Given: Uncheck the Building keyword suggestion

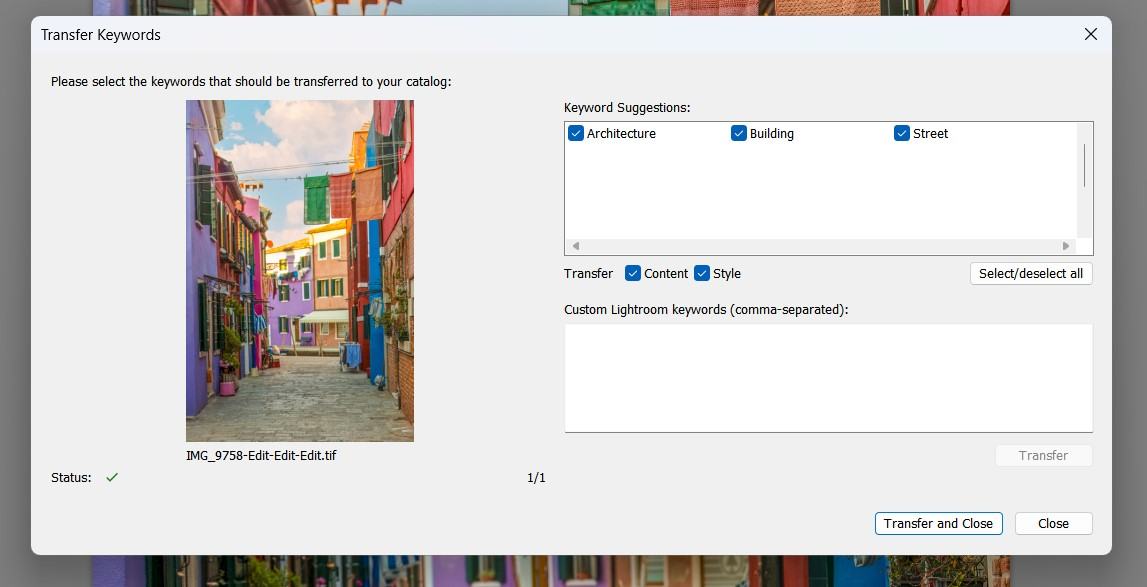Looking at the screenshot, I should coord(739,133).
